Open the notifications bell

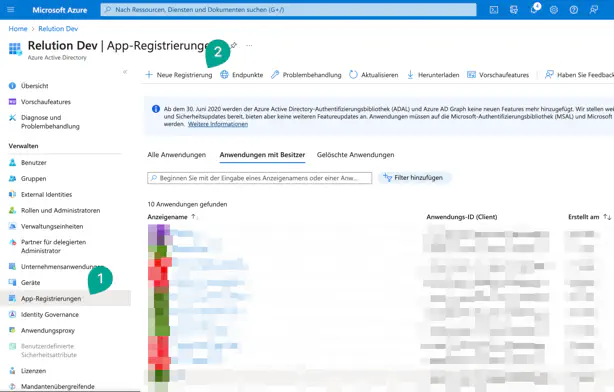click(534, 9)
